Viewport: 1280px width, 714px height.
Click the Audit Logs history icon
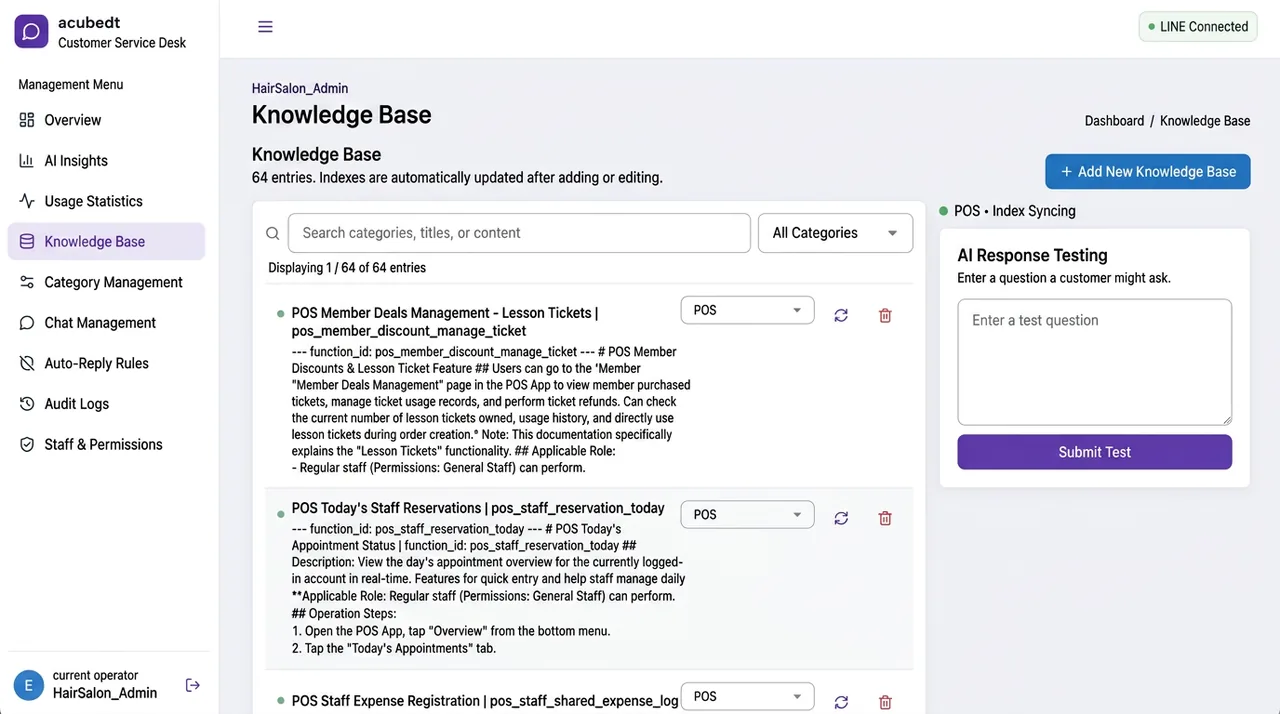[x=27, y=404]
